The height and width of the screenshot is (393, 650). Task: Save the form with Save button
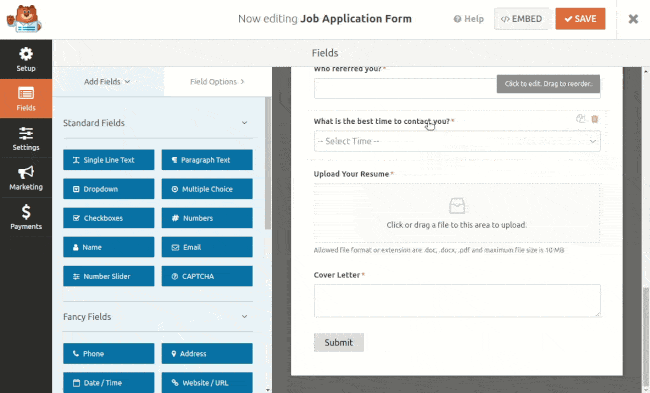580,19
